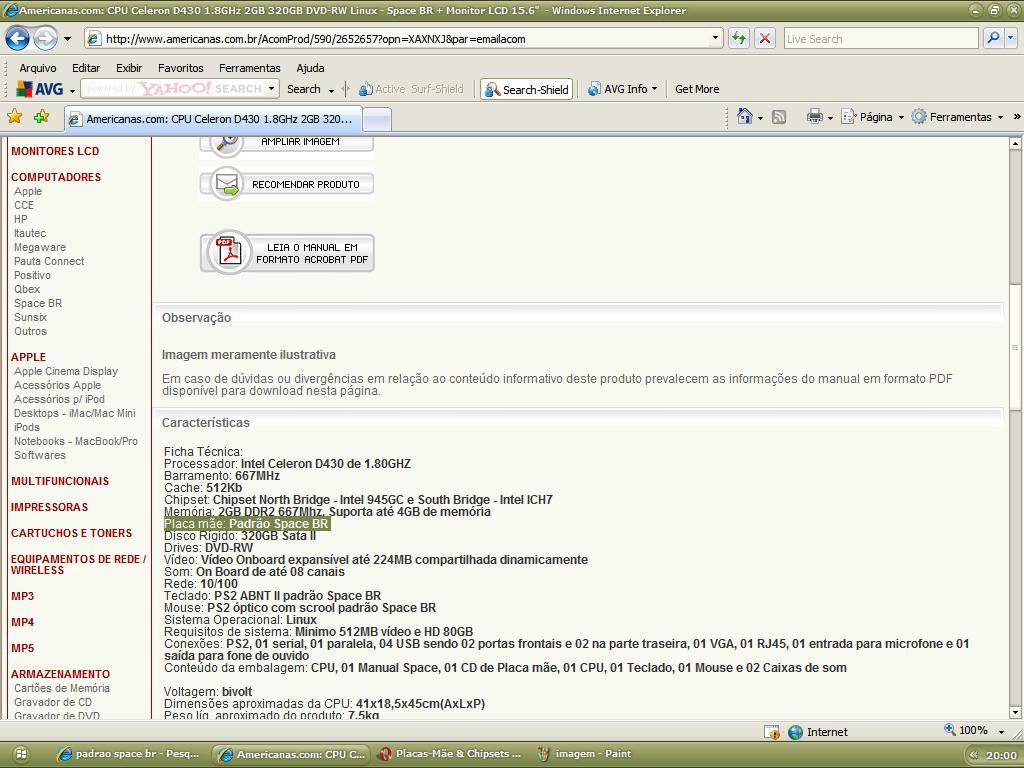Switch to the 'padrao space br' taskbar window
This screenshot has width=1024, height=768.
tap(128, 754)
